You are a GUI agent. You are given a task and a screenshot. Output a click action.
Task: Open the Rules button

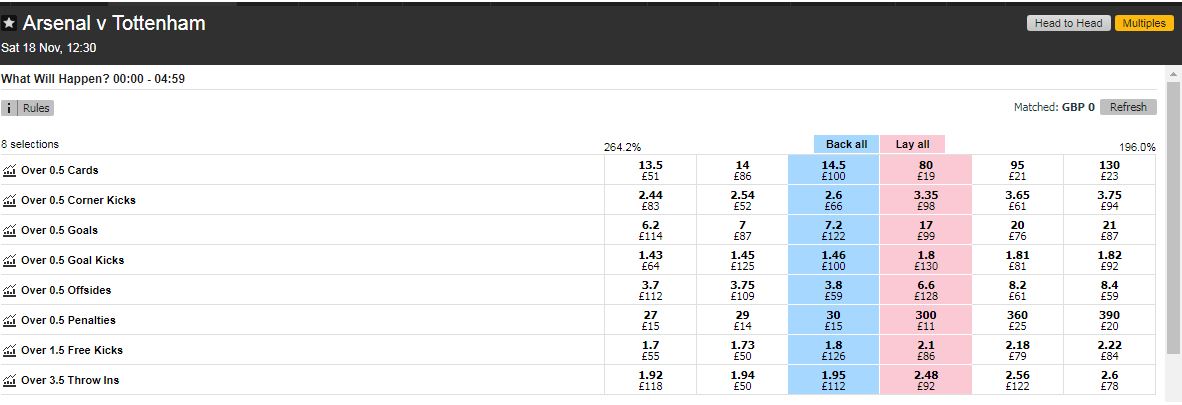[x=36, y=108]
